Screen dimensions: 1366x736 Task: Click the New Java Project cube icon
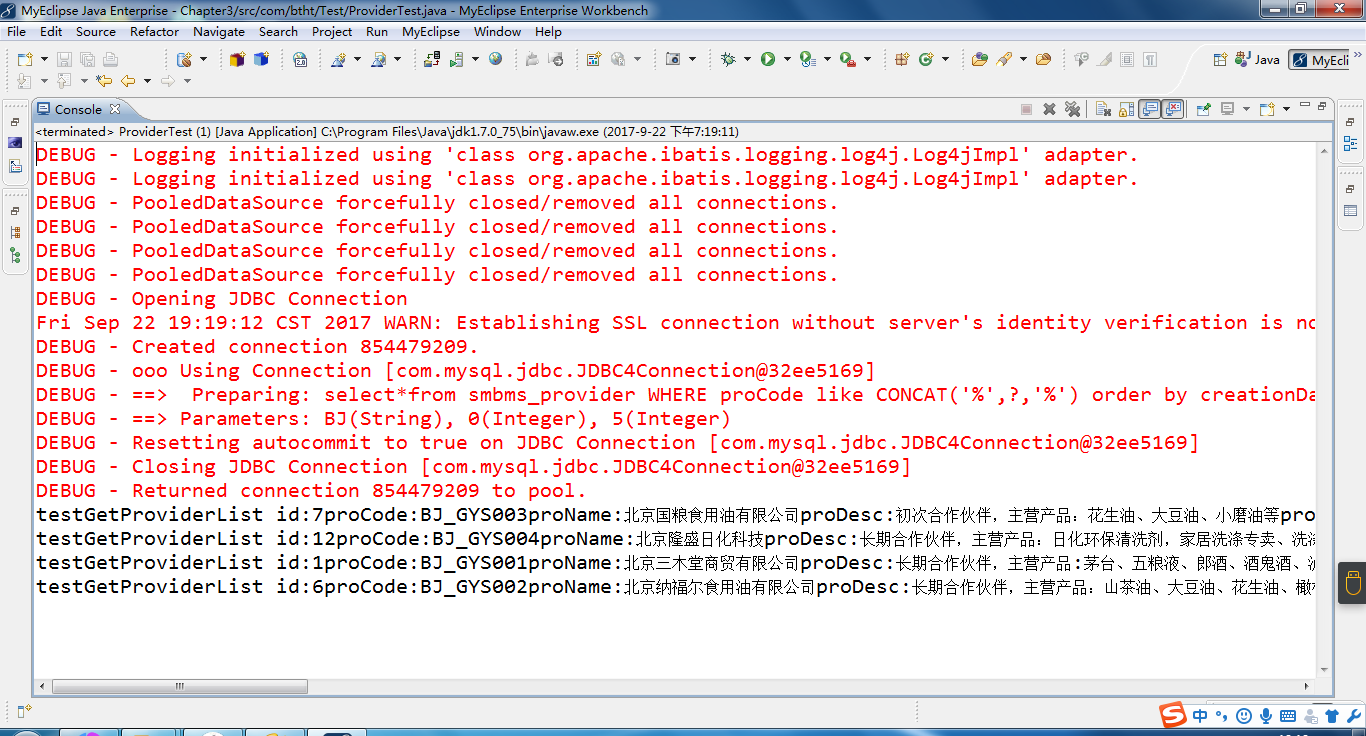click(237, 60)
